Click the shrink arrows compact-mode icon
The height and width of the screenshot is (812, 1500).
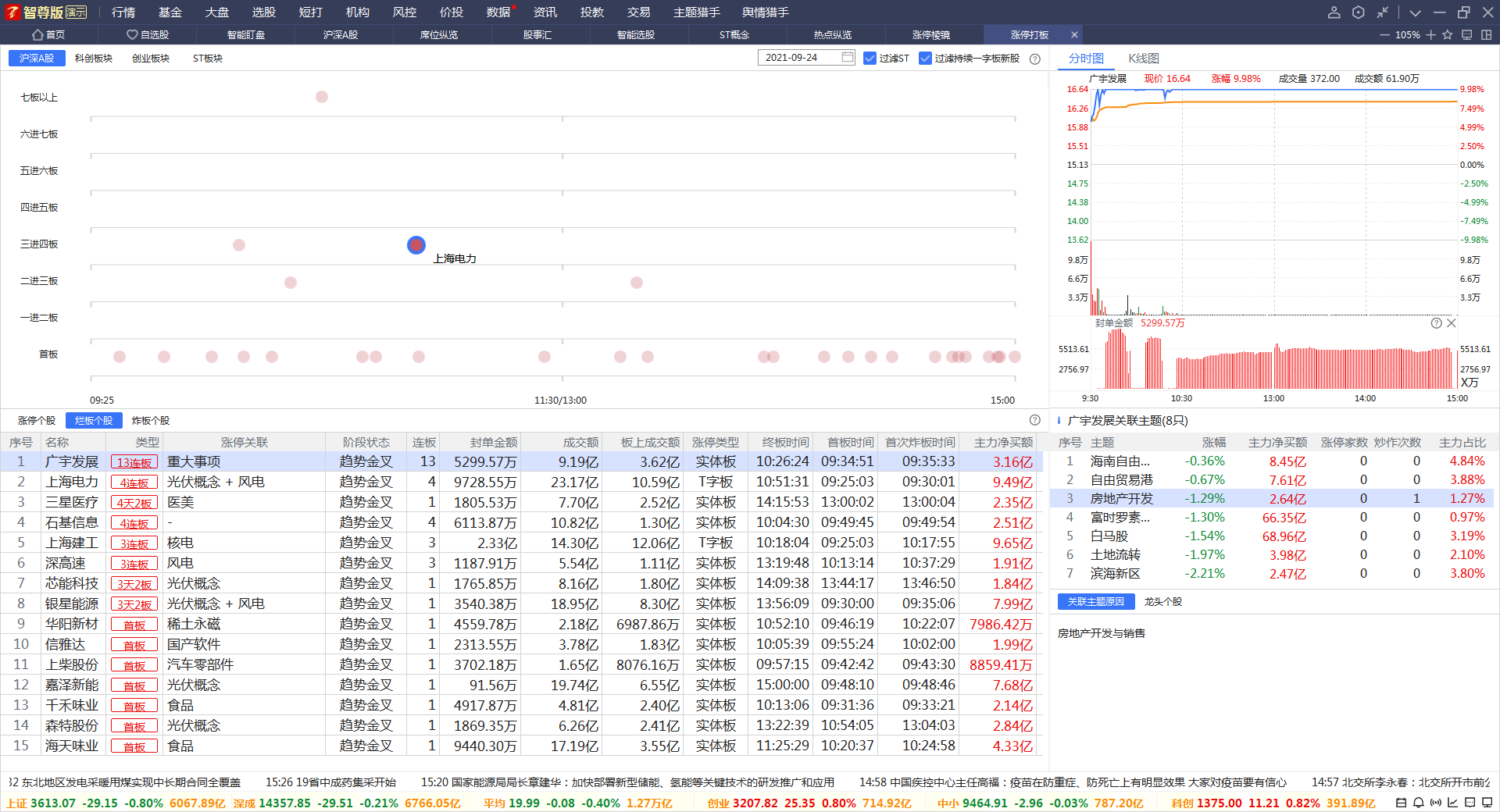pos(1383,12)
